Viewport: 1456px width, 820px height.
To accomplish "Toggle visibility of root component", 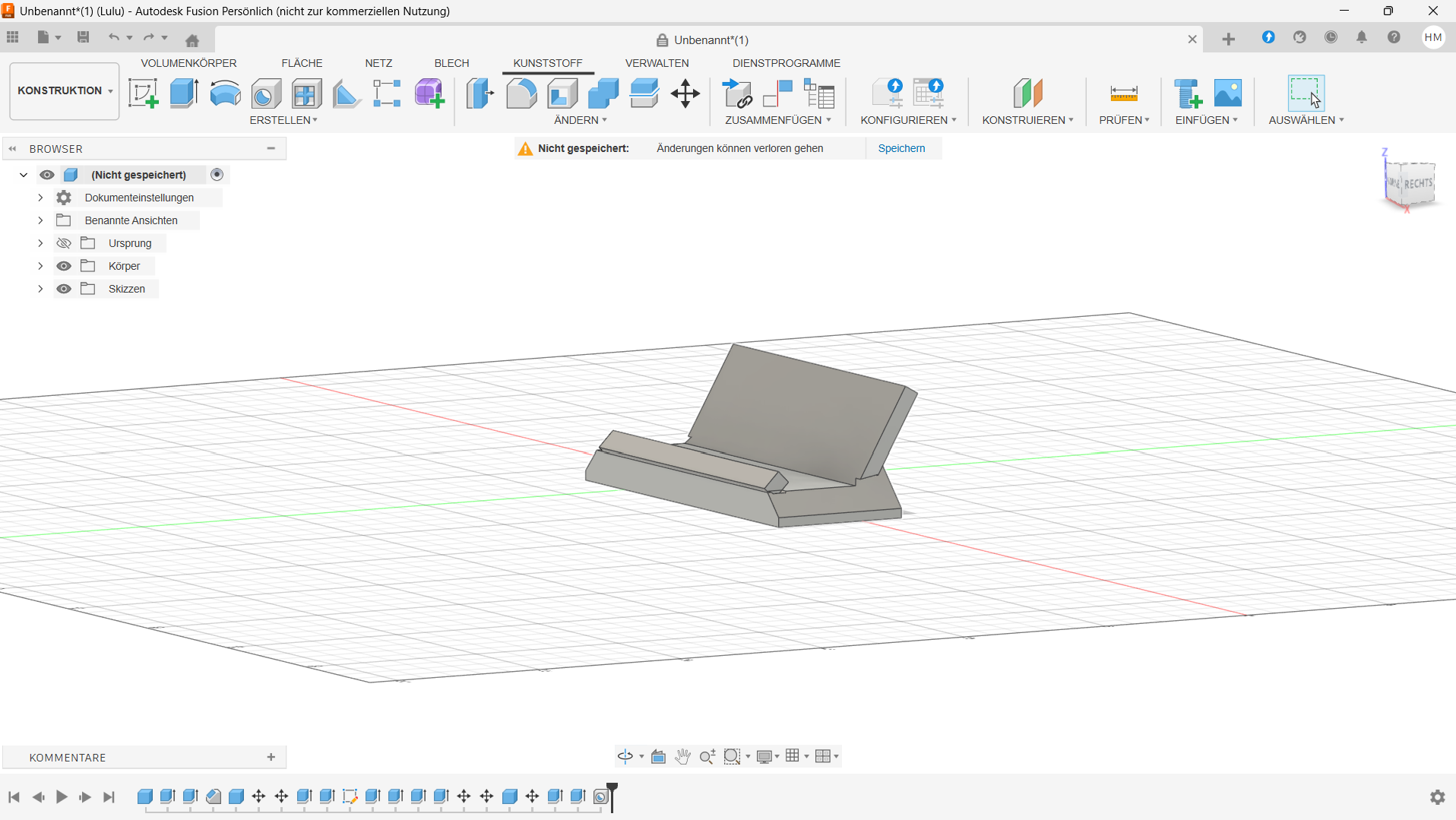I will click(47, 175).
